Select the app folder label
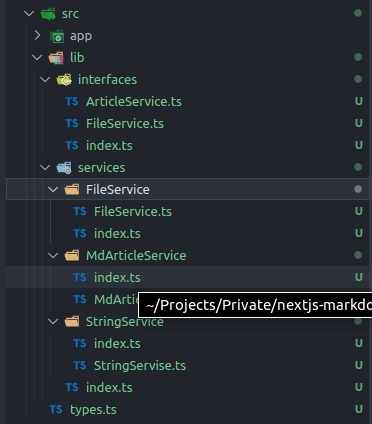The width and height of the screenshot is (372, 424). [81, 36]
